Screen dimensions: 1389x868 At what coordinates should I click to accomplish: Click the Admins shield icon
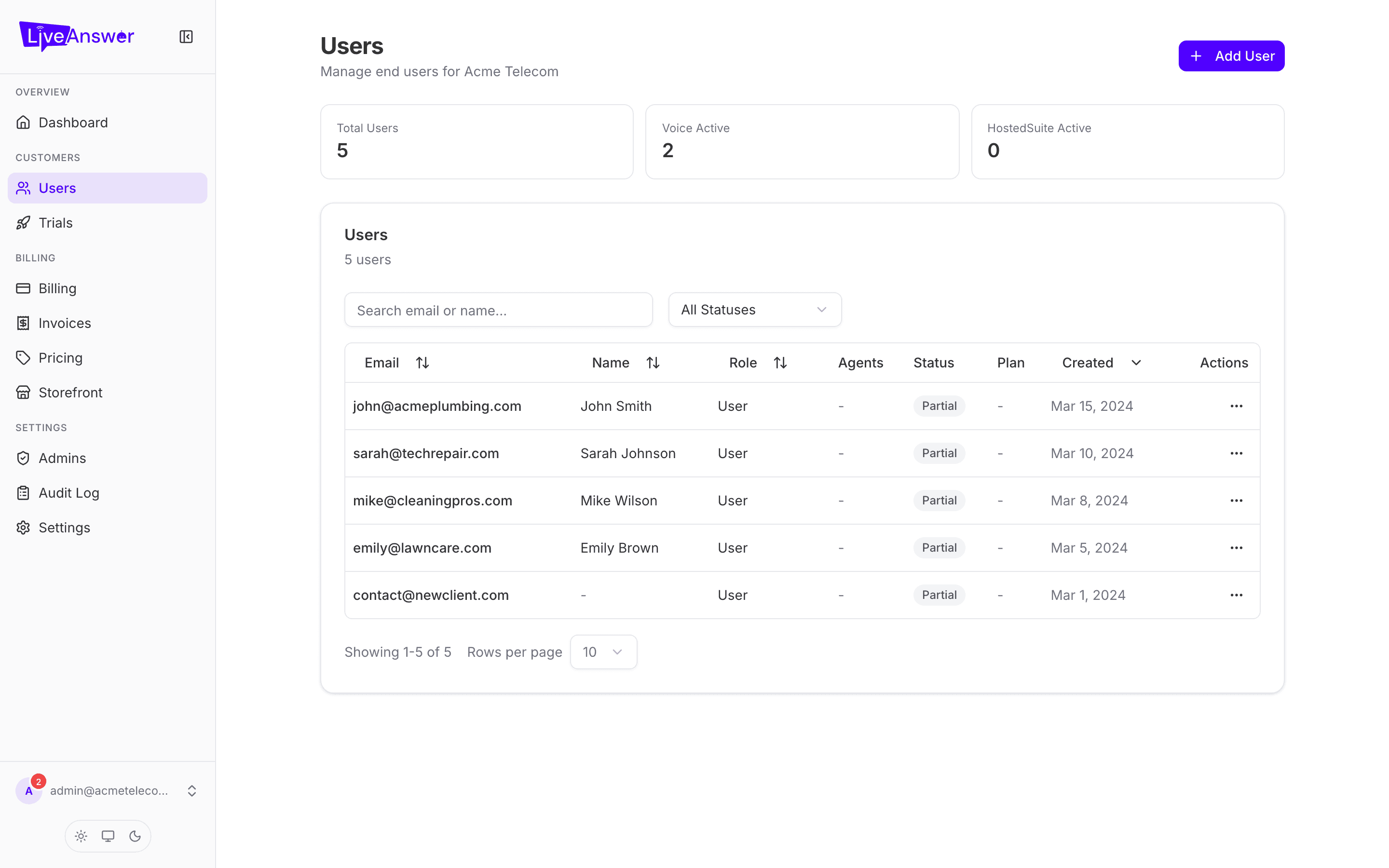click(x=23, y=458)
